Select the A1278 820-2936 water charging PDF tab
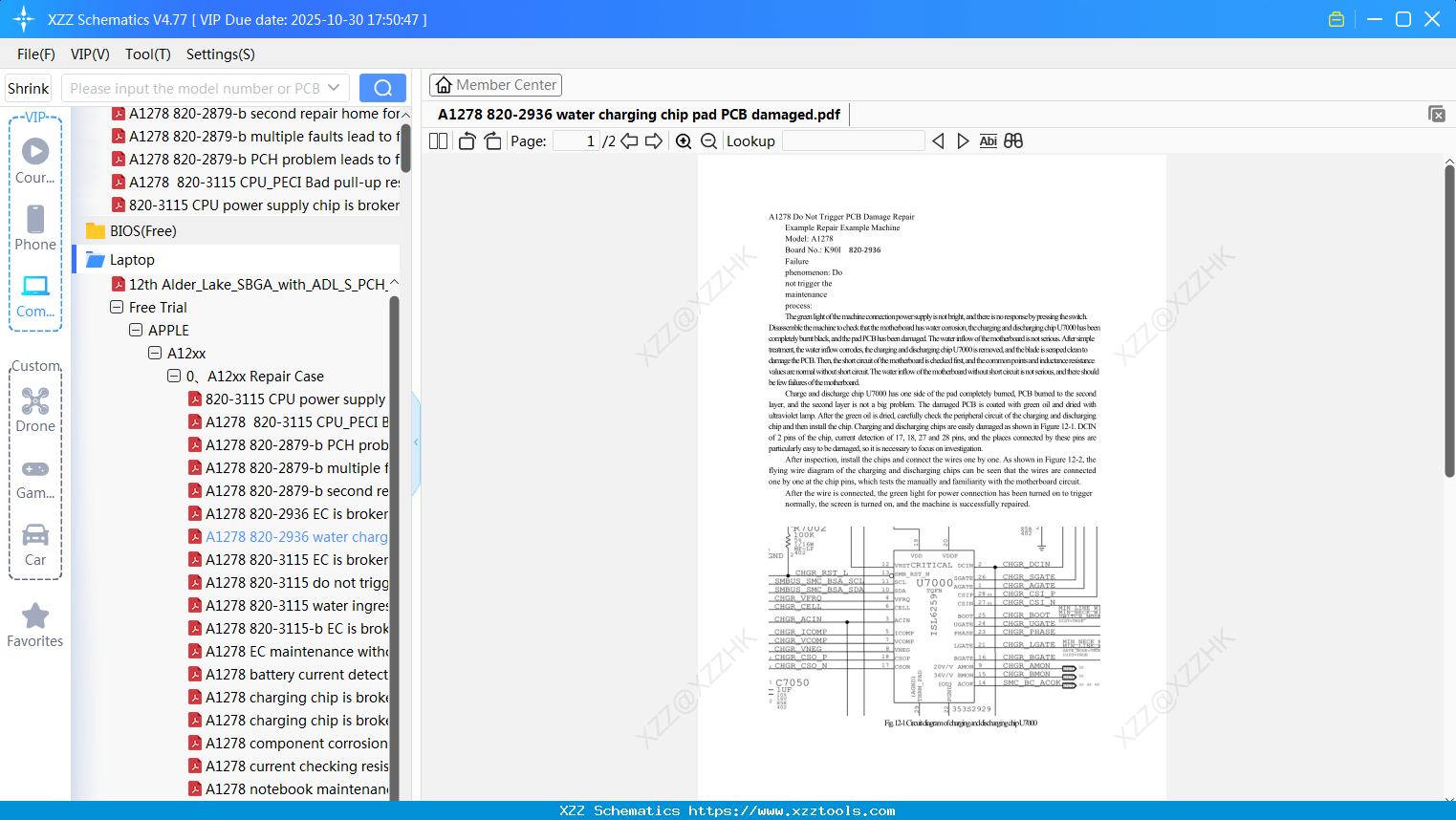This screenshot has height=820, width=1456. tap(639, 115)
